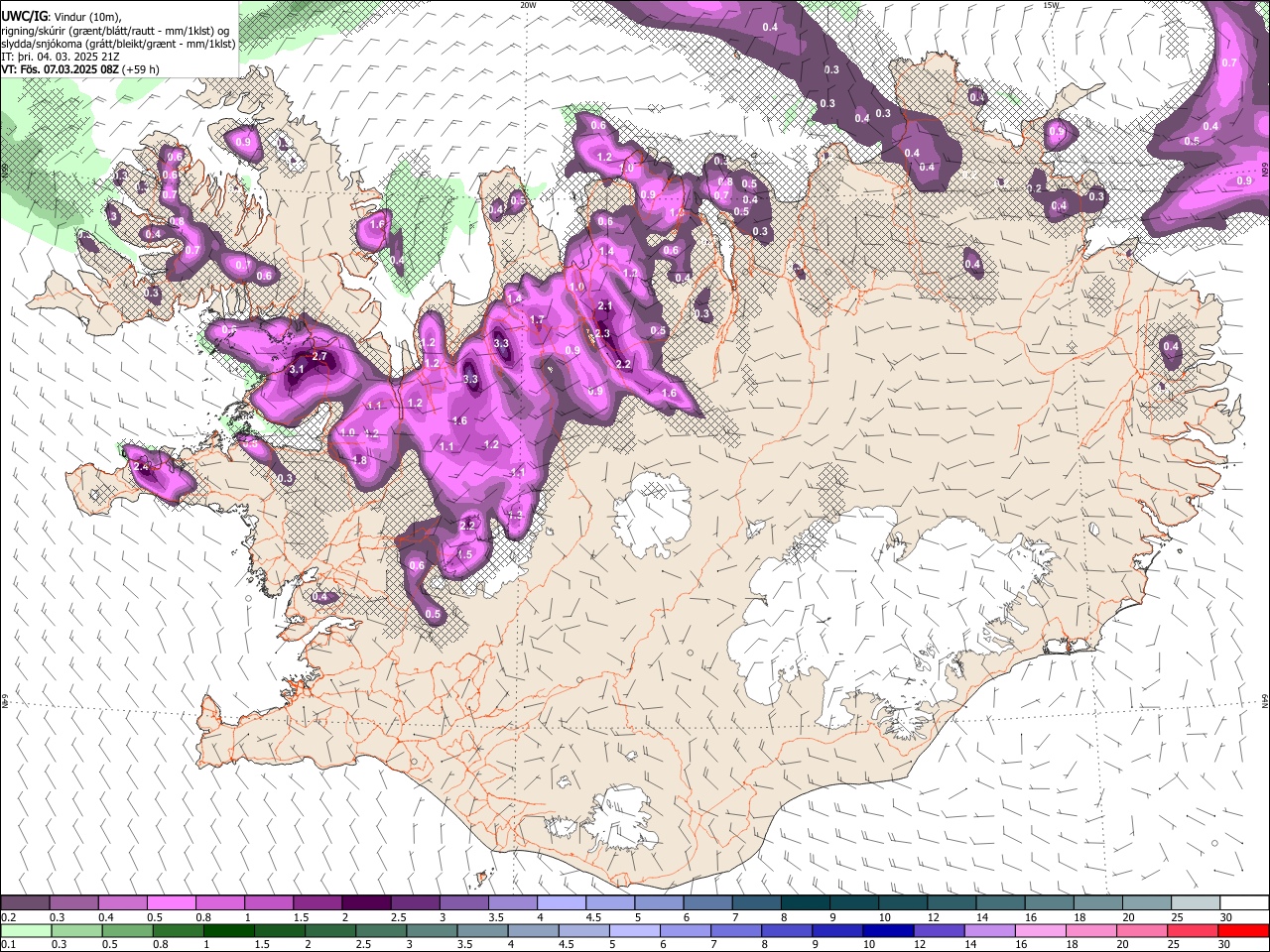Select darkest purple swatch labeled 2, upper legend

(365, 902)
